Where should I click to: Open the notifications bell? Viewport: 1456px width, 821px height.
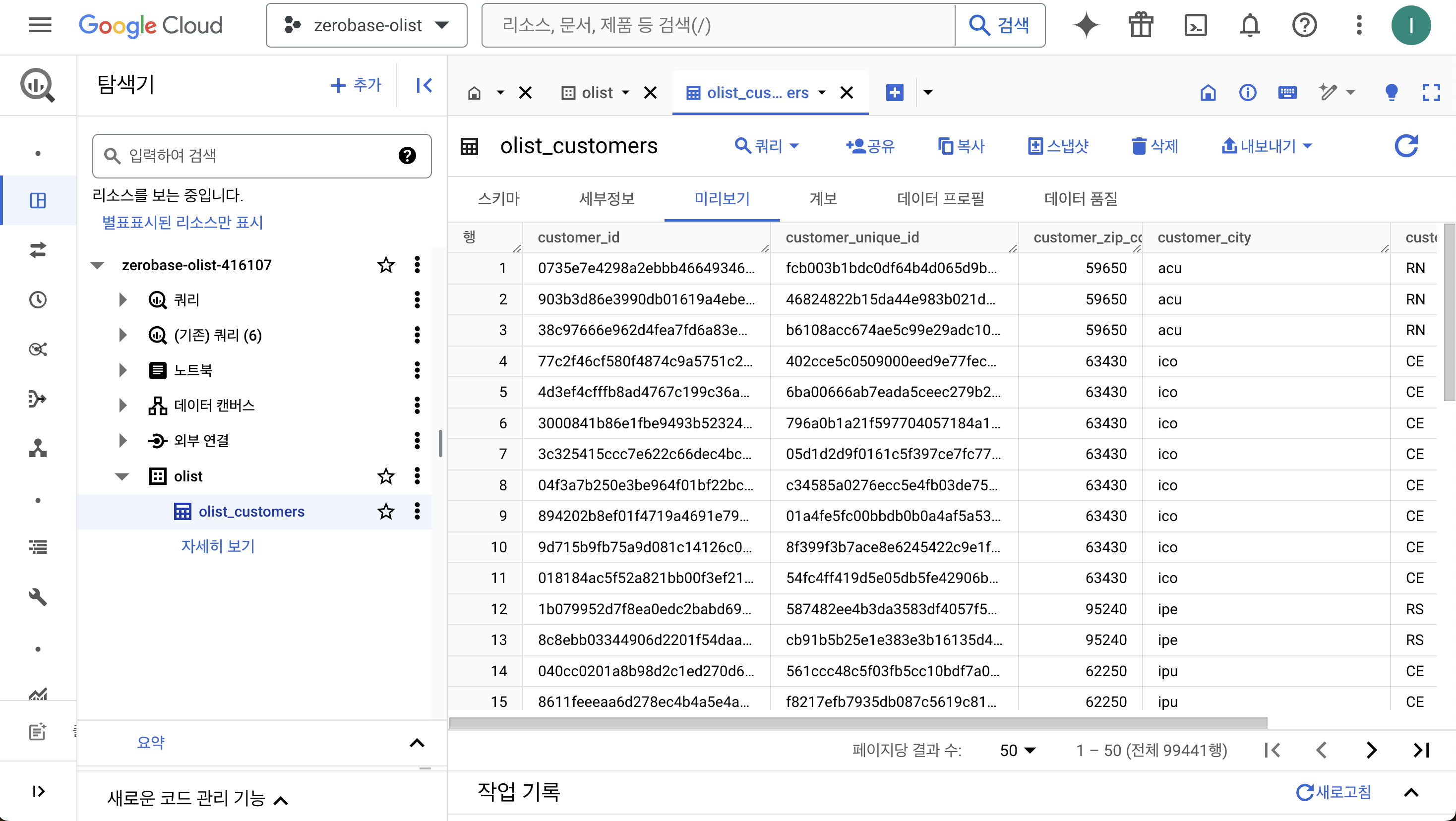[x=1250, y=25]
